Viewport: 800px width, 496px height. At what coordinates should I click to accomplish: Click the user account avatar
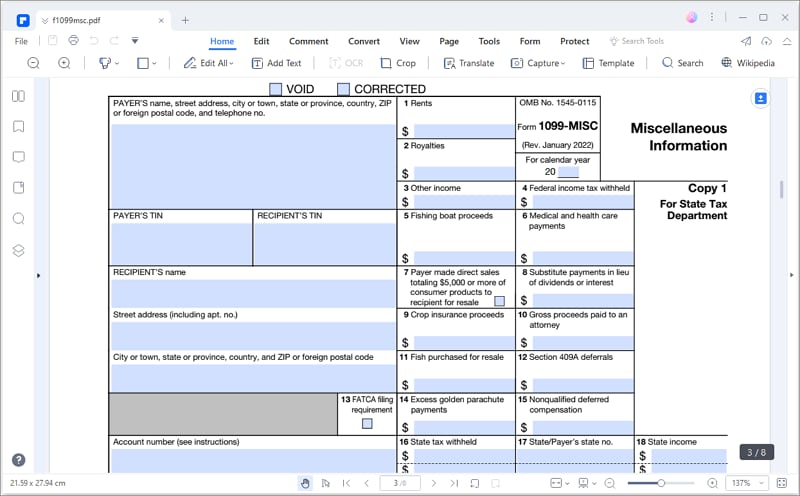pyautogui.click(x=692, y=17)
